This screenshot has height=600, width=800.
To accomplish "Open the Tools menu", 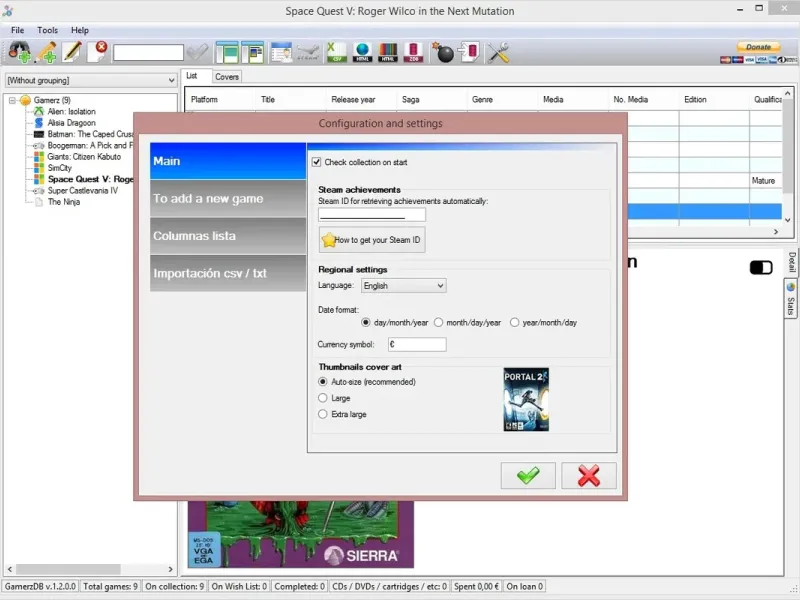I will point(47,30).
